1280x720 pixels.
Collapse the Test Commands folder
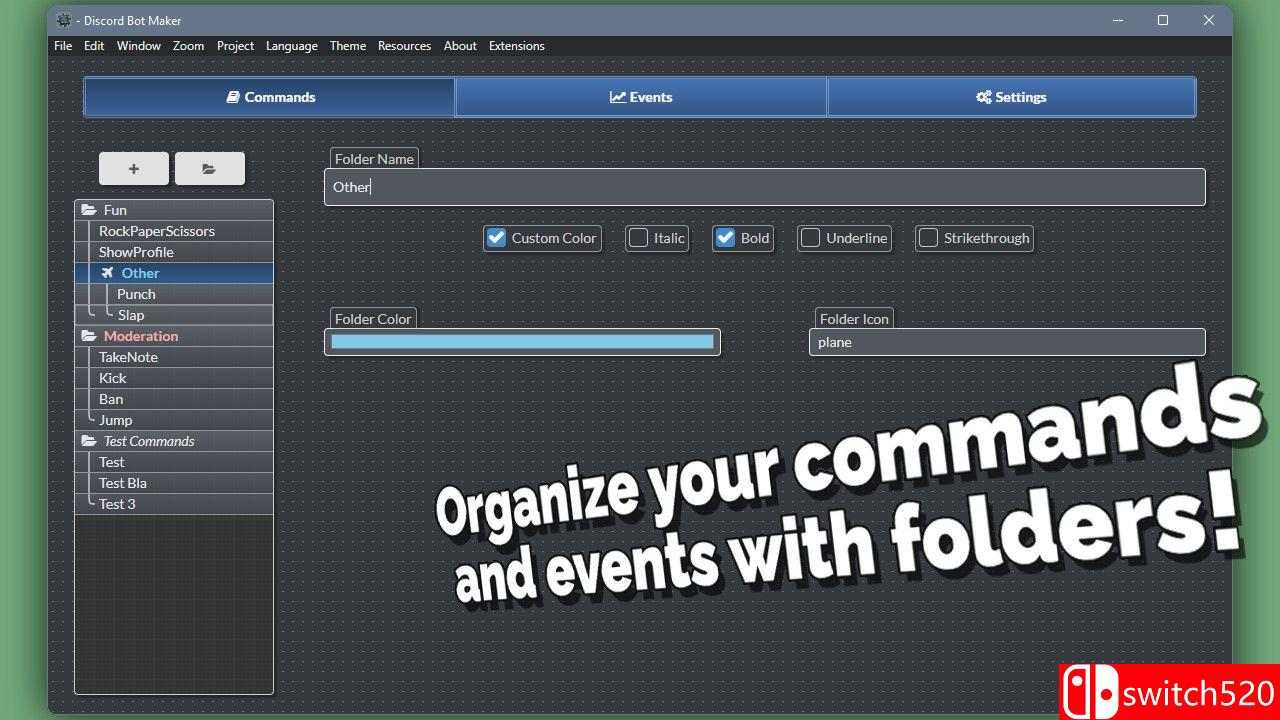pyautogui.click(x=149, y=441)
